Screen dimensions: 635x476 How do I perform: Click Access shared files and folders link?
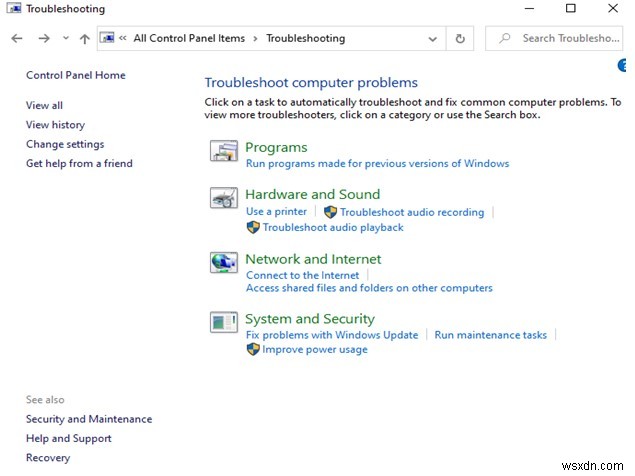[369, 288]
